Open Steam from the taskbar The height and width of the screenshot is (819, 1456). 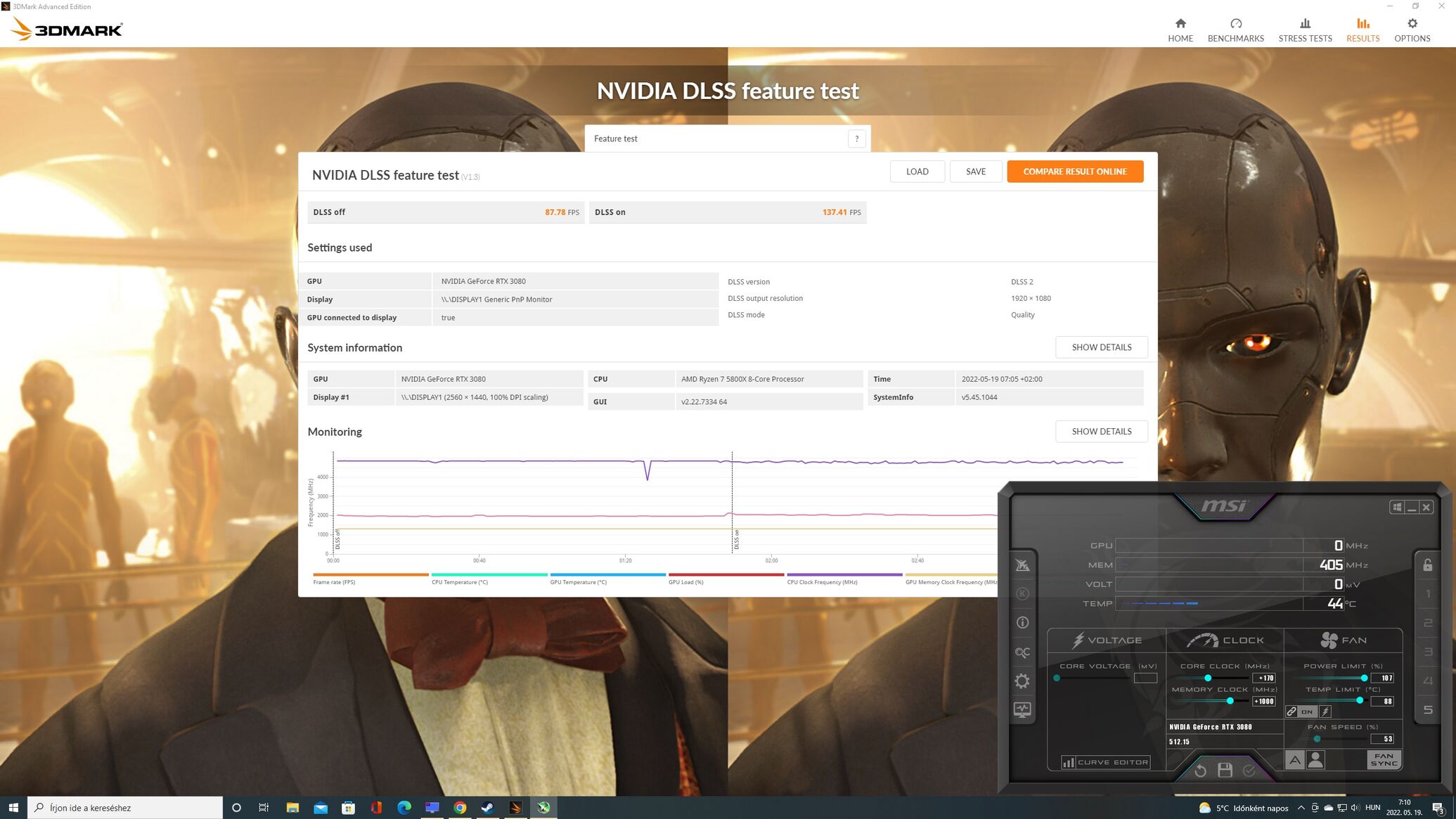(487, 808)
